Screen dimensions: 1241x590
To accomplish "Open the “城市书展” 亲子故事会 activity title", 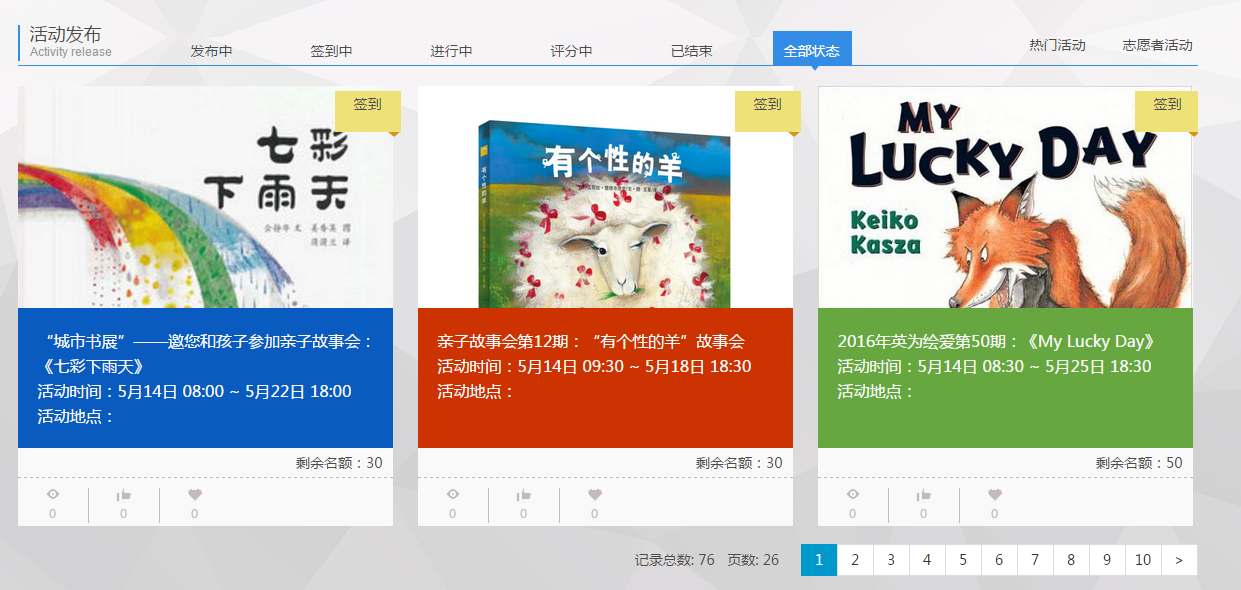I will tap(205, 353).
